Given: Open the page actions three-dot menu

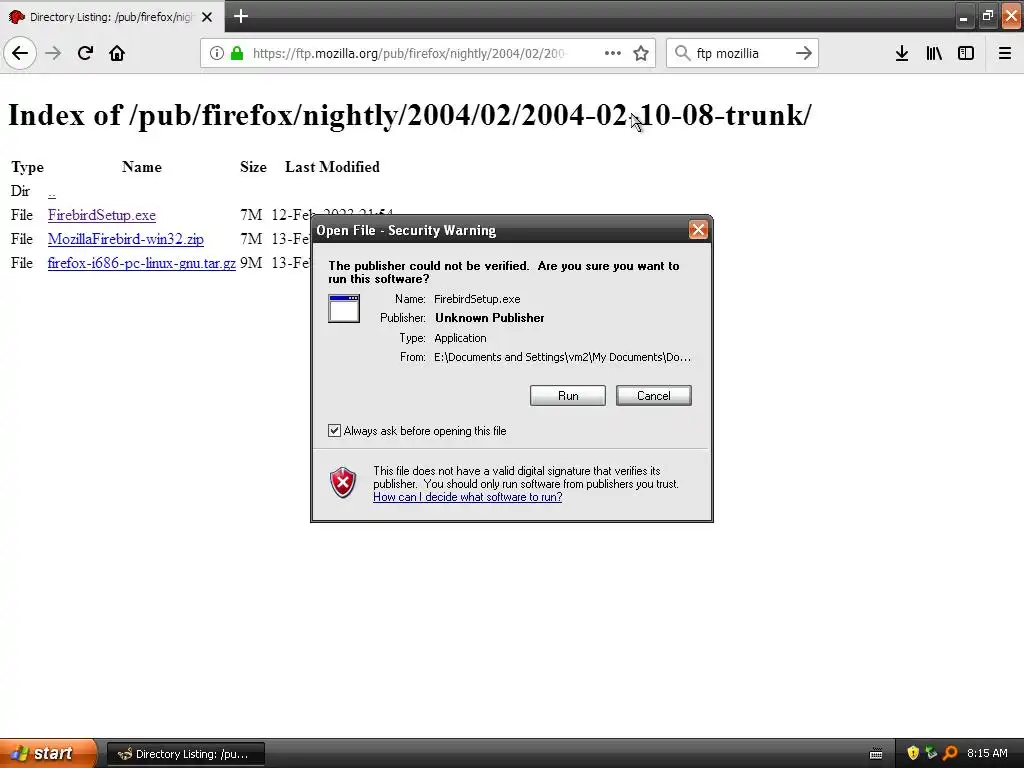Looking at the screenshot, I should pos(613,53).
